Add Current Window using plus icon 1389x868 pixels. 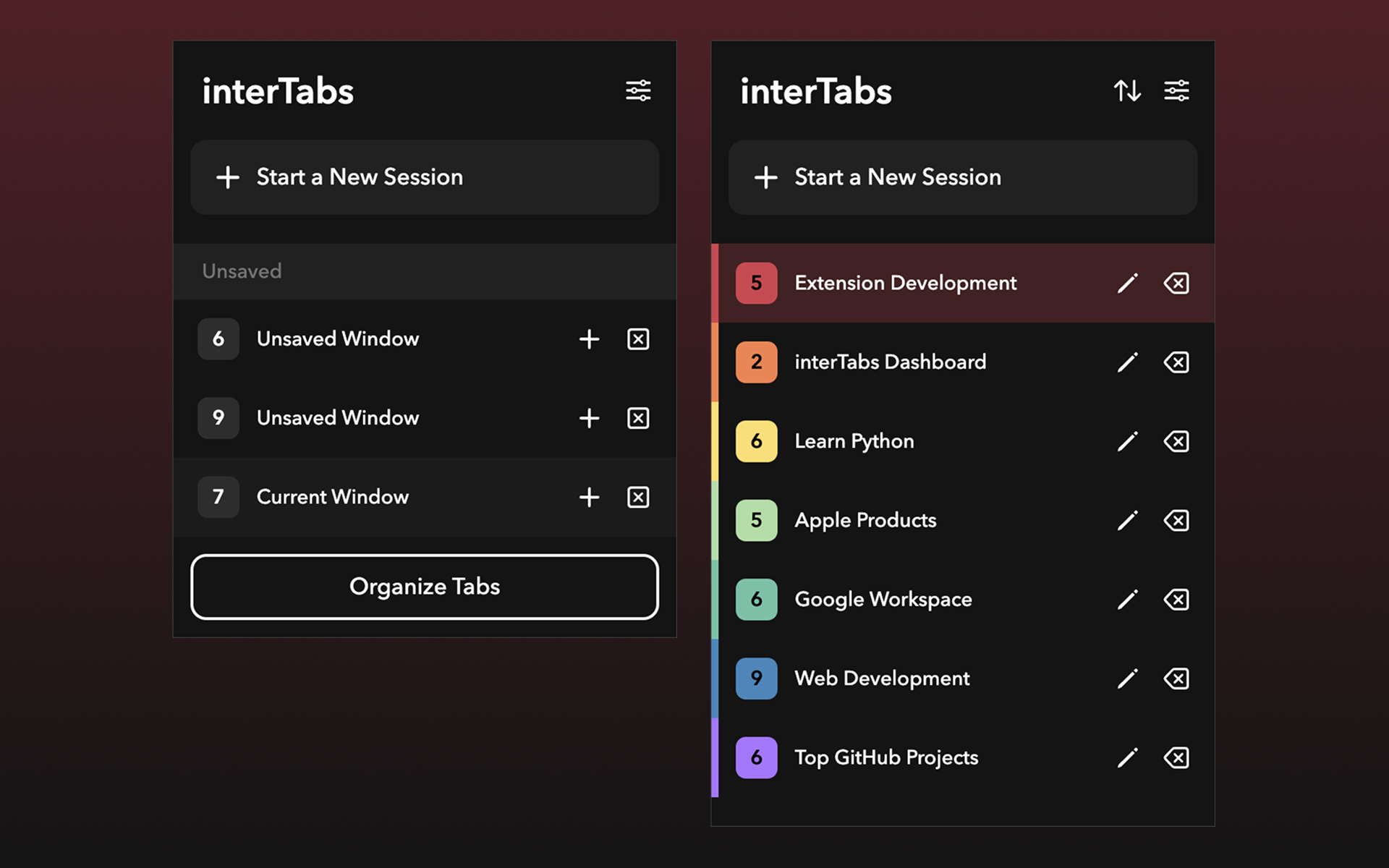(589, 498)
